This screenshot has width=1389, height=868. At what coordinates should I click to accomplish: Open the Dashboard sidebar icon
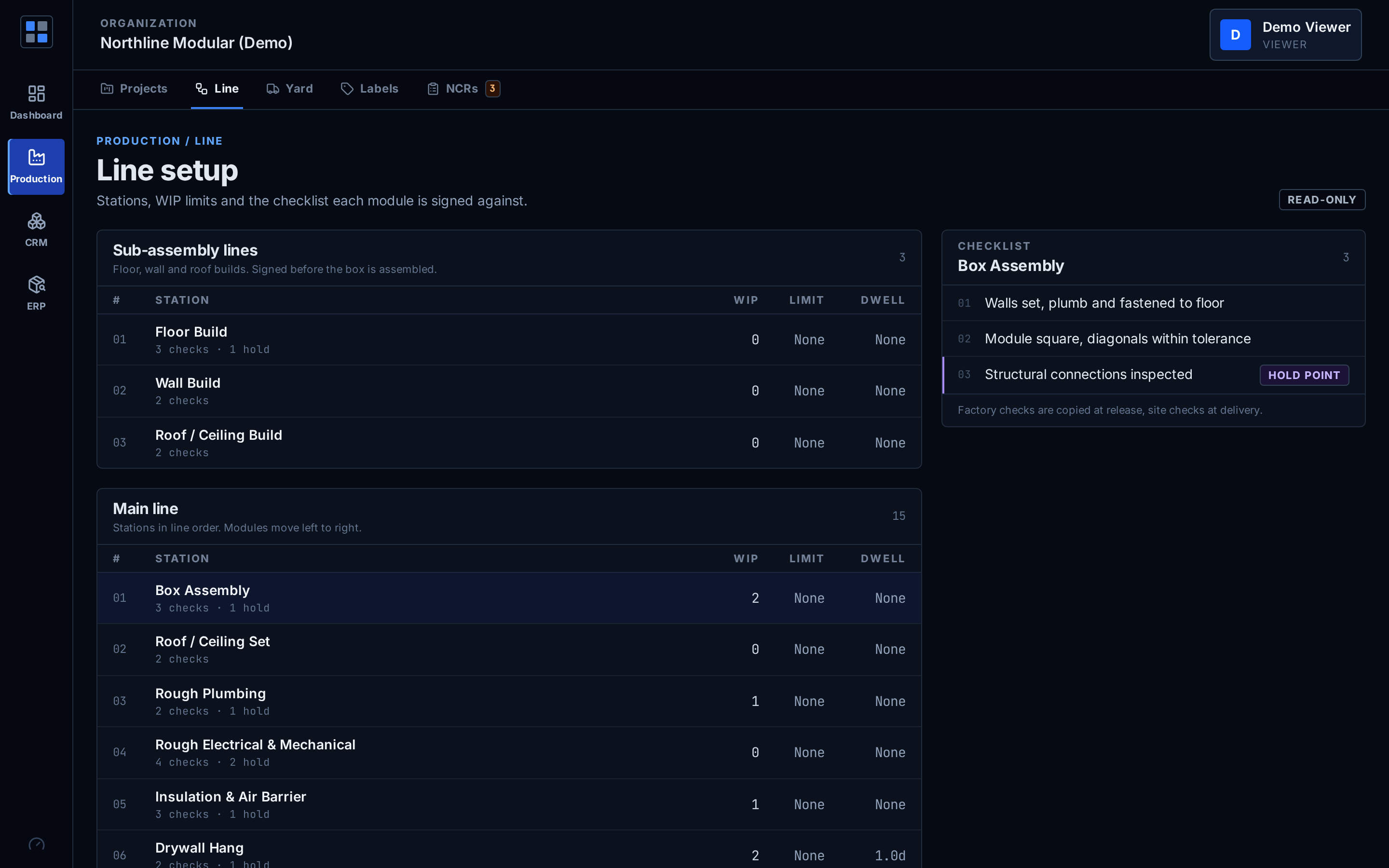pyautogui.click(x=36, y=94)
